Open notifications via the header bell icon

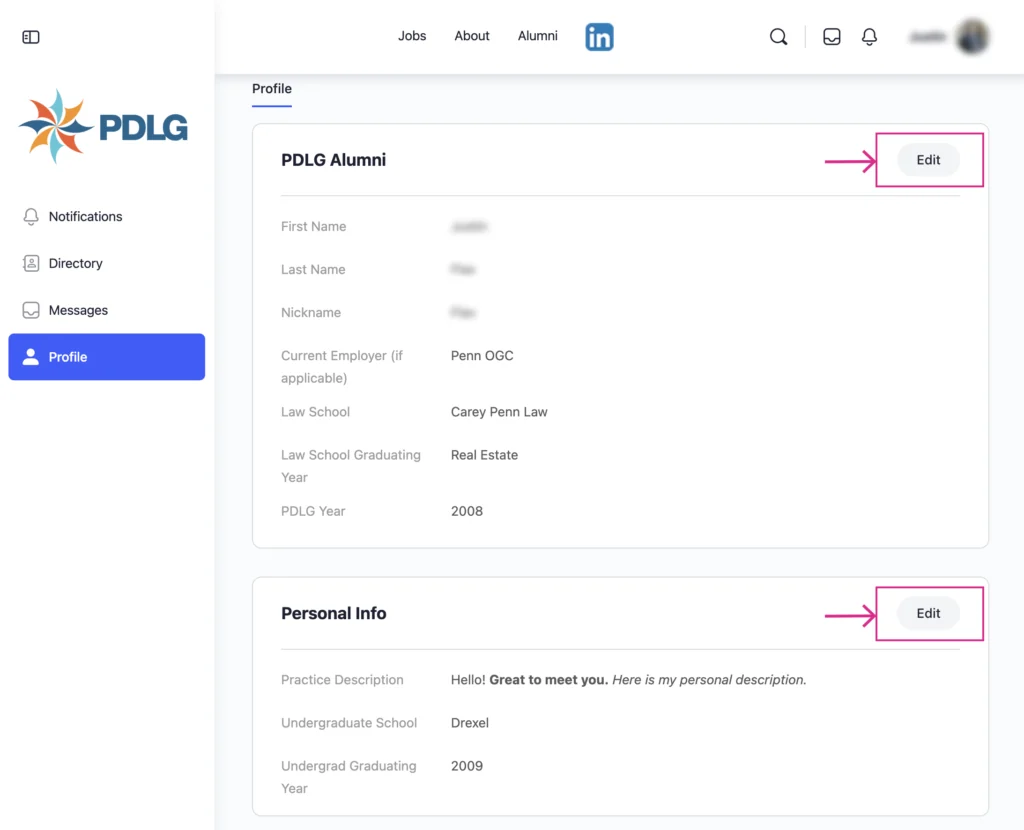pyautogui.click(x=869, y=36)
